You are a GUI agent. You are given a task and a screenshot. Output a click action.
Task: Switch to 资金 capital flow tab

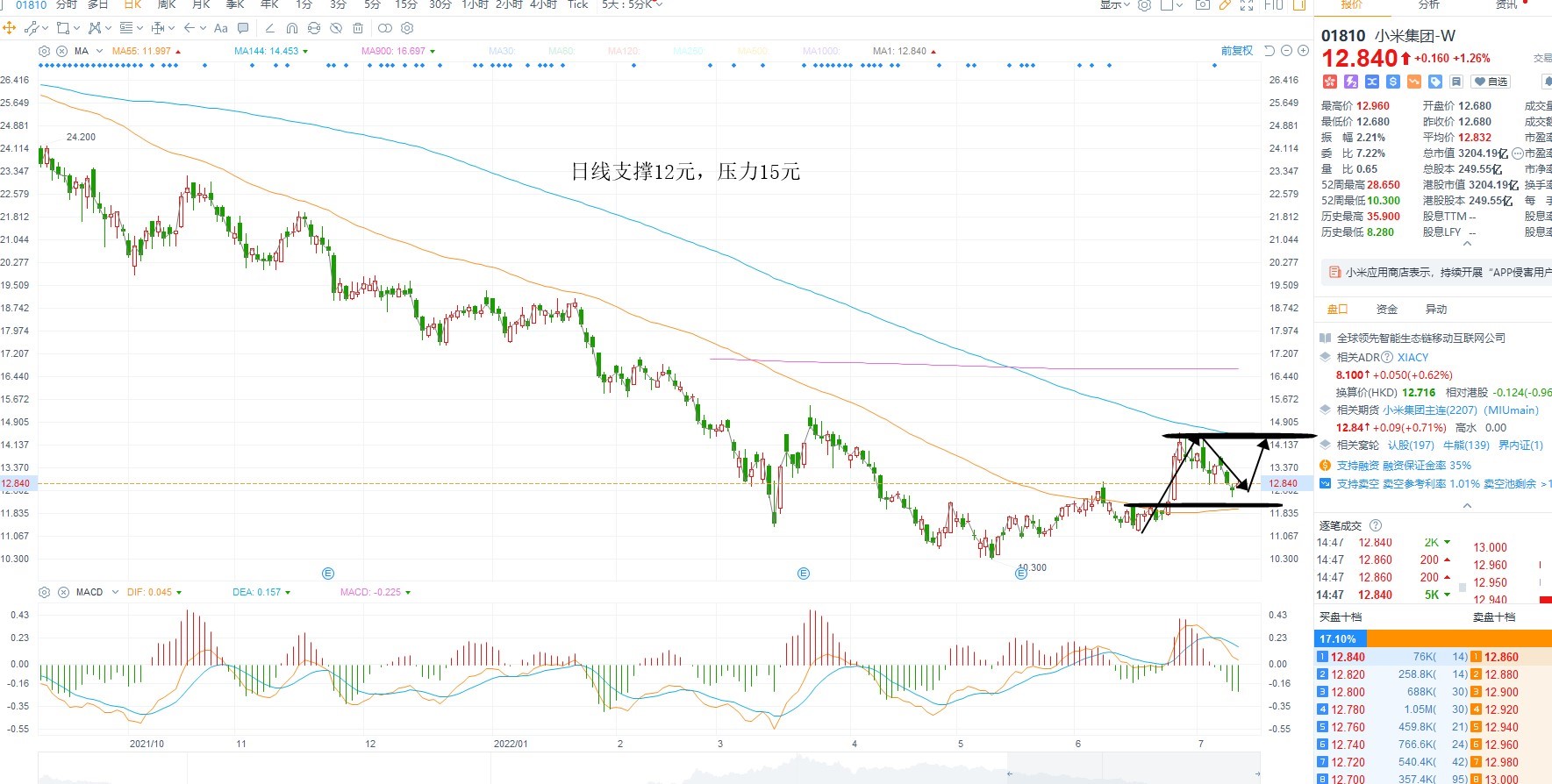click(x=1387, y=309)
